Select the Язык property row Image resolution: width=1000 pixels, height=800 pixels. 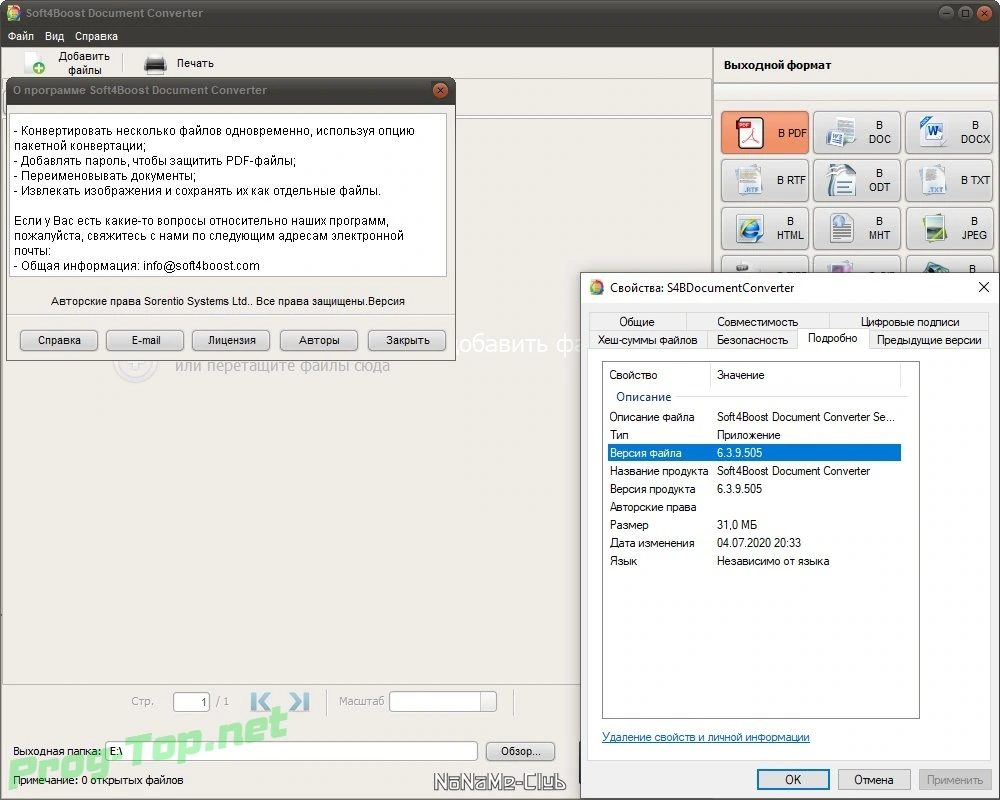(x=754, y=561)
